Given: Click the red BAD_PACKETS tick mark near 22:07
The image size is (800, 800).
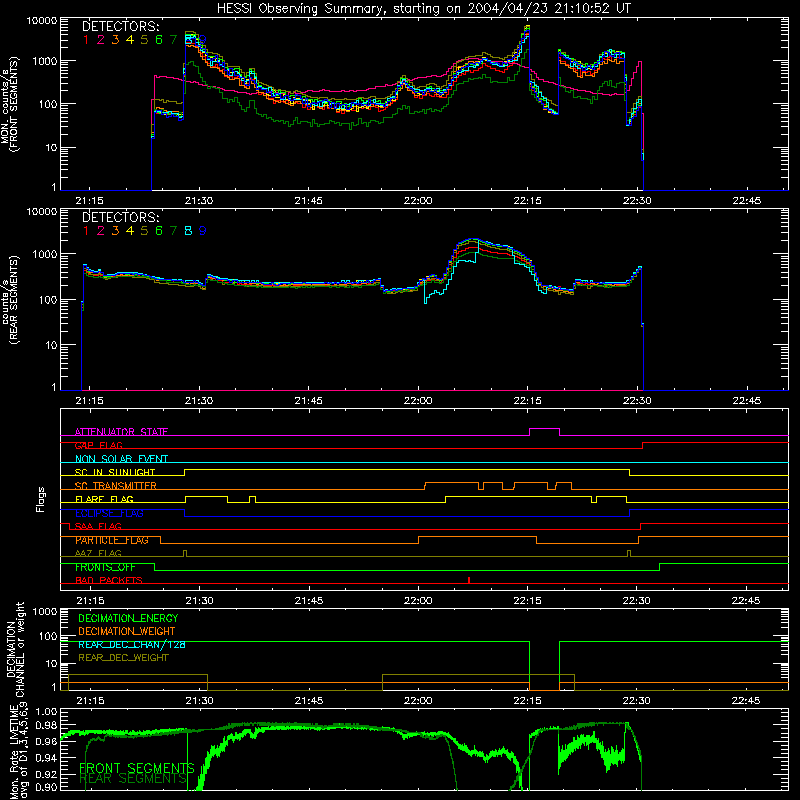Looking at the screenshot, I should tap(469, 580).
